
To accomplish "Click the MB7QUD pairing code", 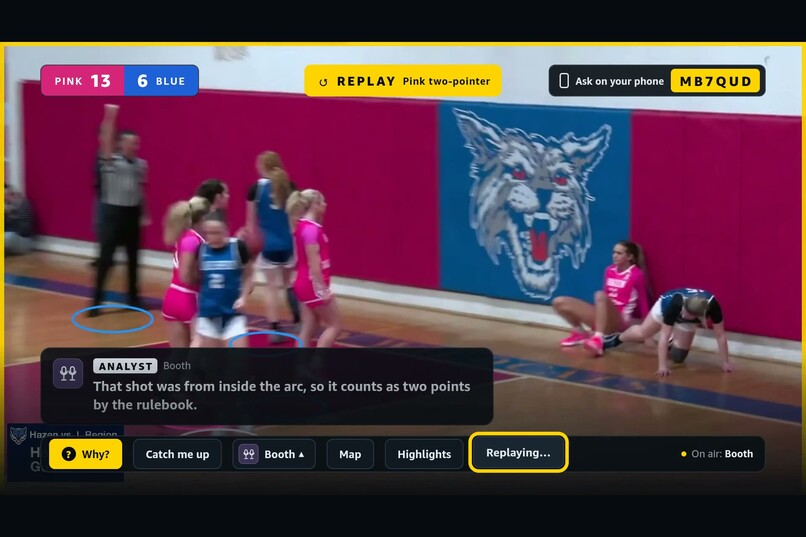I will click(x=716, y=81).
